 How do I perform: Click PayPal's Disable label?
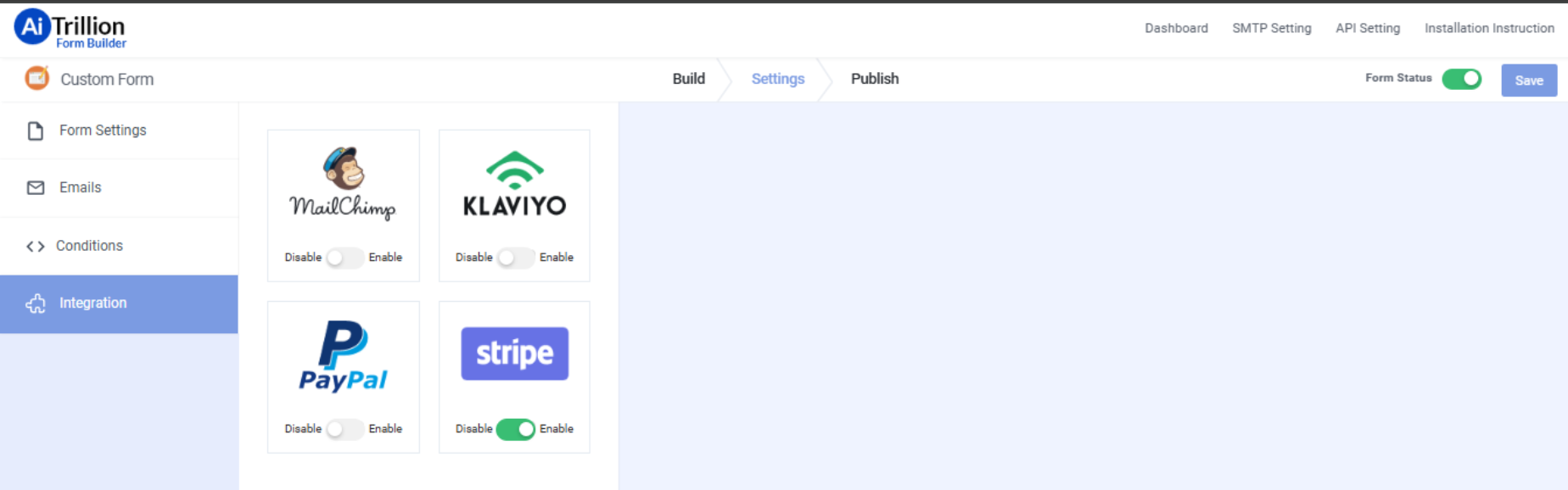click(x=303, y=429)
